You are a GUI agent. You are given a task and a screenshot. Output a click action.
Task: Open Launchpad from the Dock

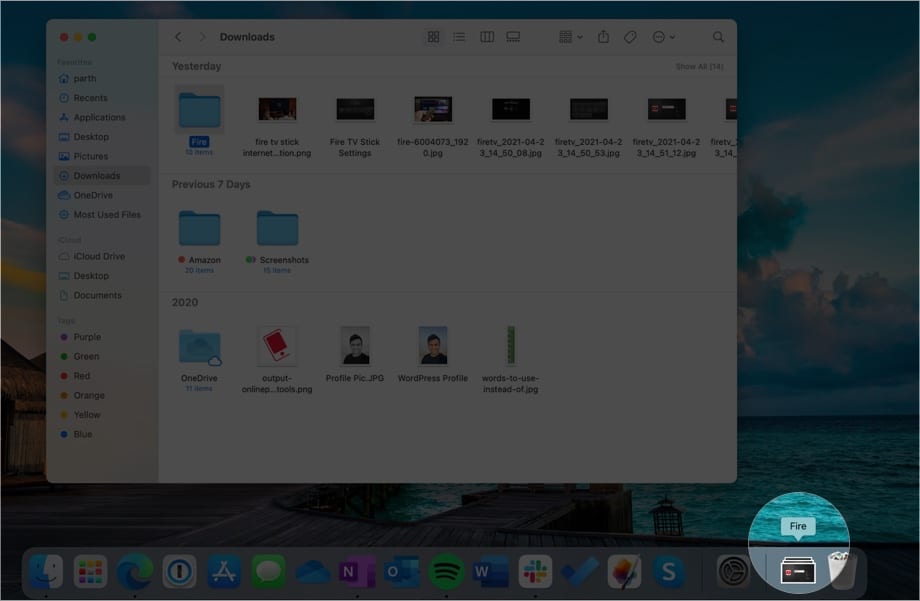[x=90, y=571]
